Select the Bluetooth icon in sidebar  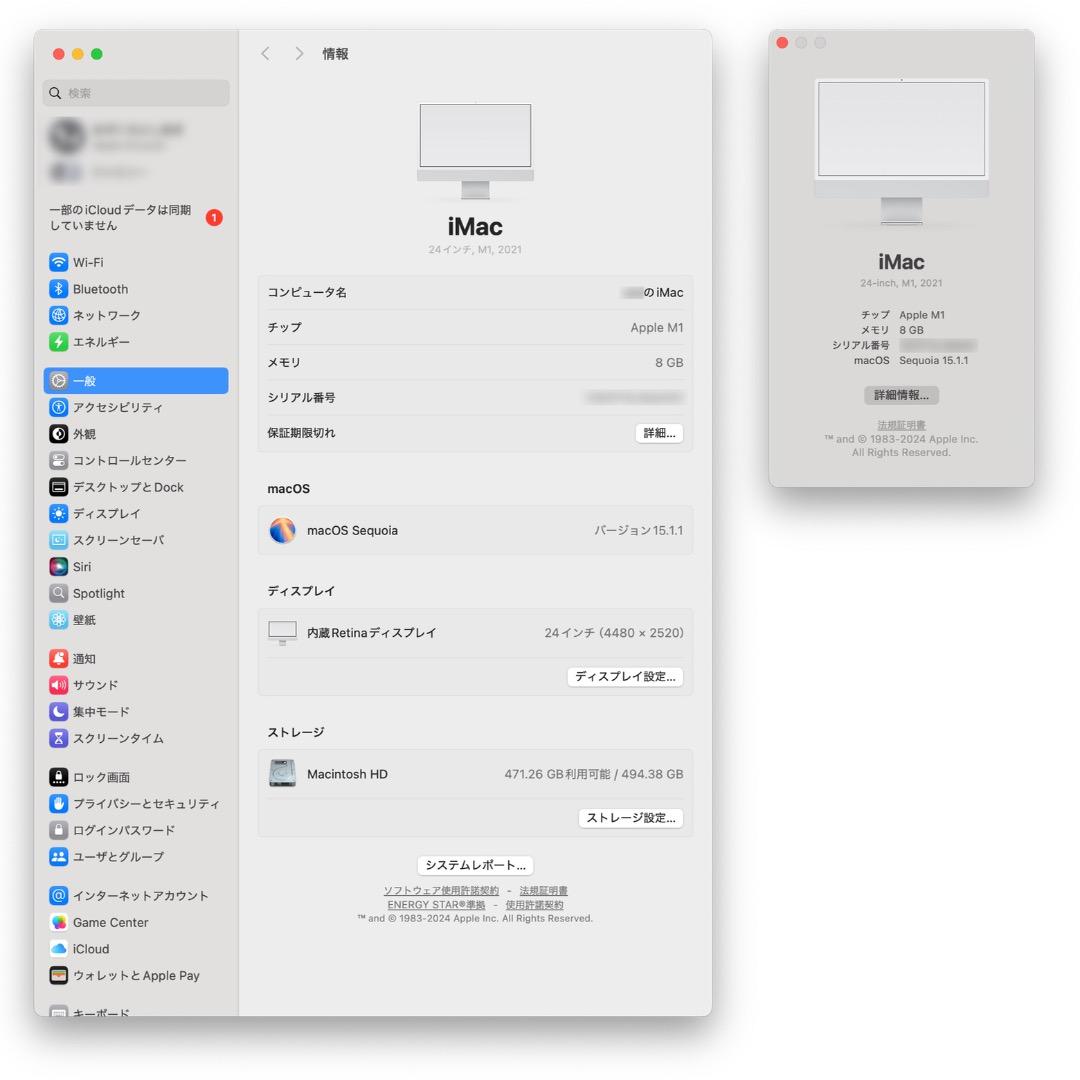(x=57, y=289)
